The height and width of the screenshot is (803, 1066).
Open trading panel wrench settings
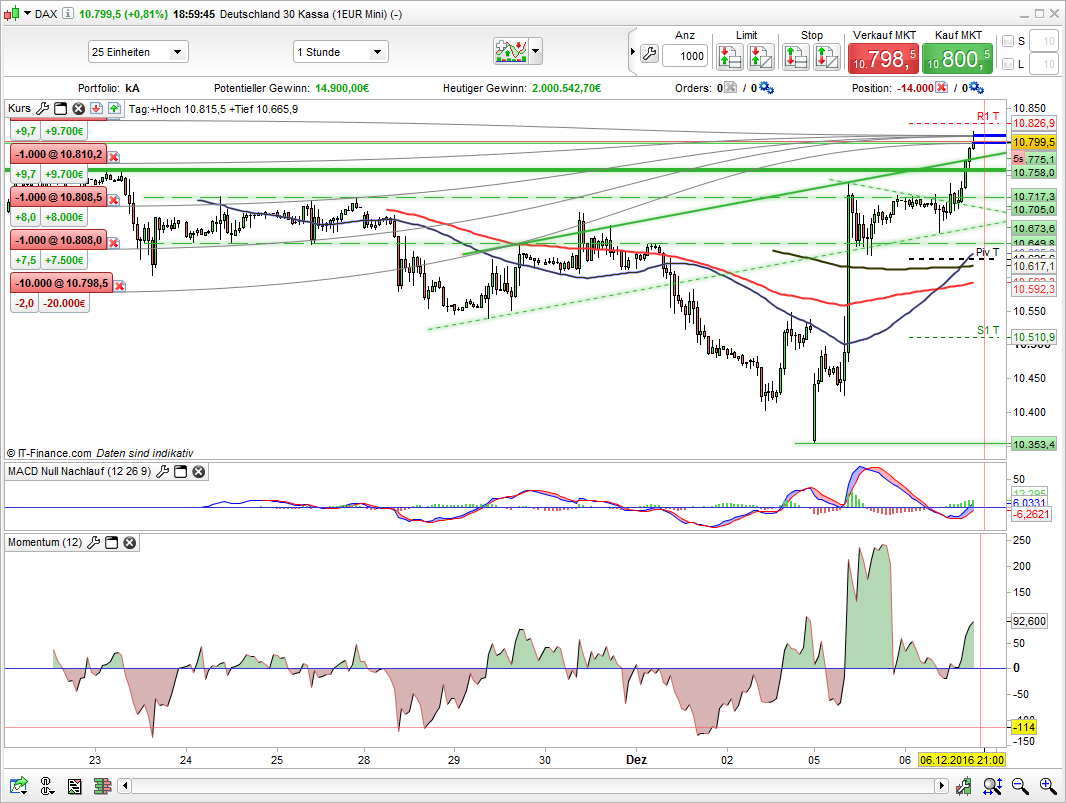(649, 54)
